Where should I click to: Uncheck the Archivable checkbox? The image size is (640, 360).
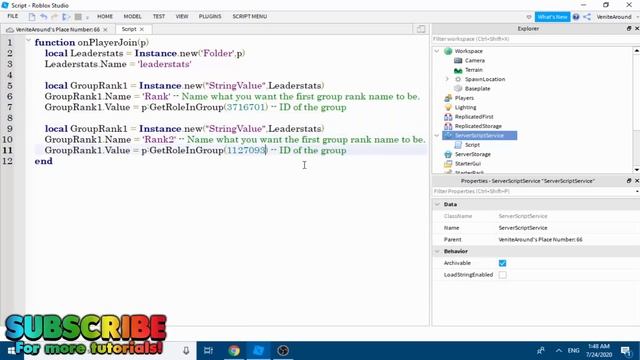pos(502,263)
